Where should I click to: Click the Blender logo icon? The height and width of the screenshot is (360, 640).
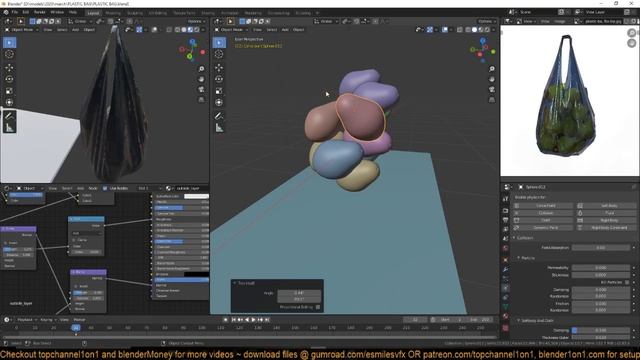[x=6, y=12]
